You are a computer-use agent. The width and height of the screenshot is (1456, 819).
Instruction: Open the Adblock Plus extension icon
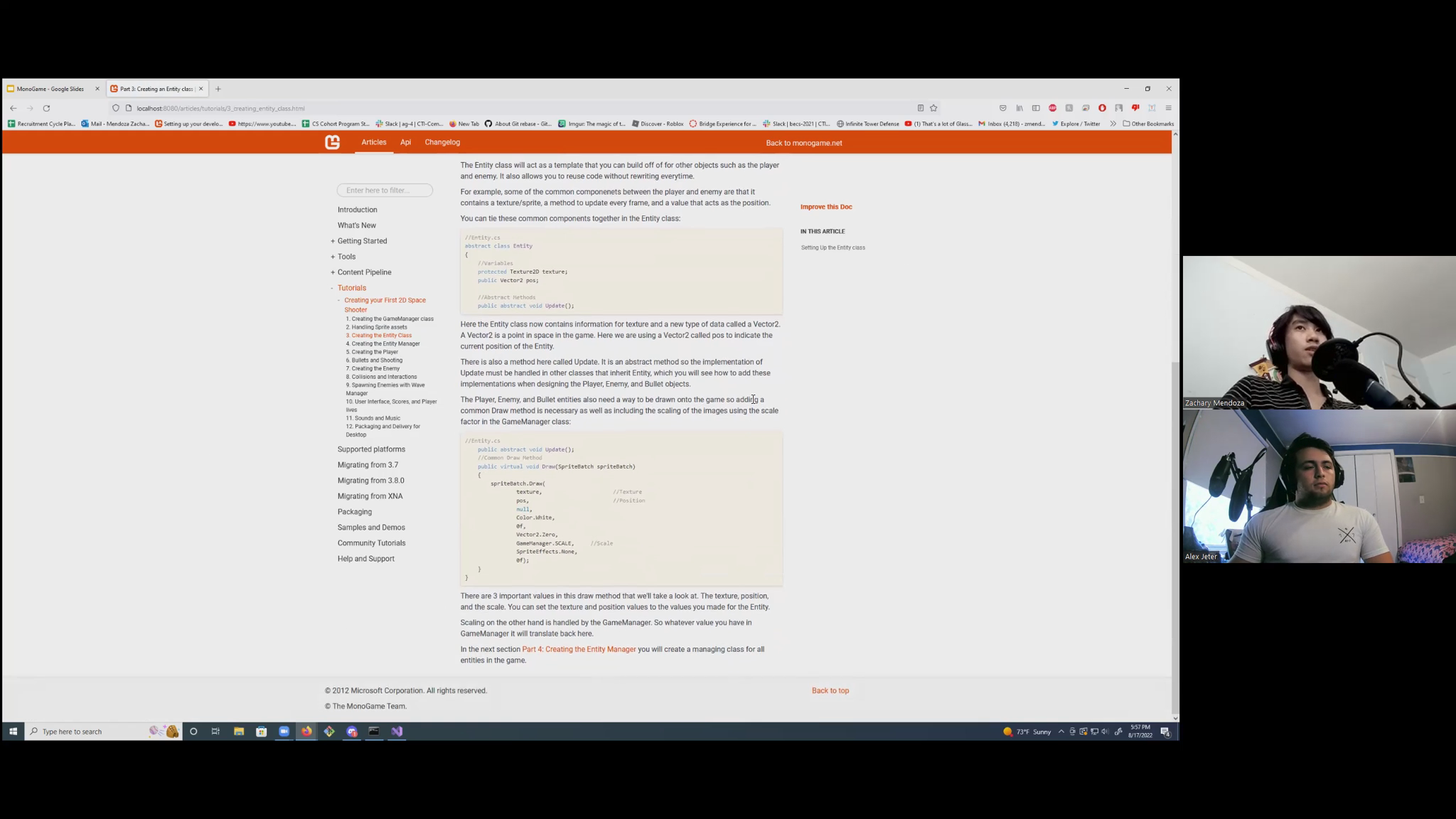[x=1052, y=108]
